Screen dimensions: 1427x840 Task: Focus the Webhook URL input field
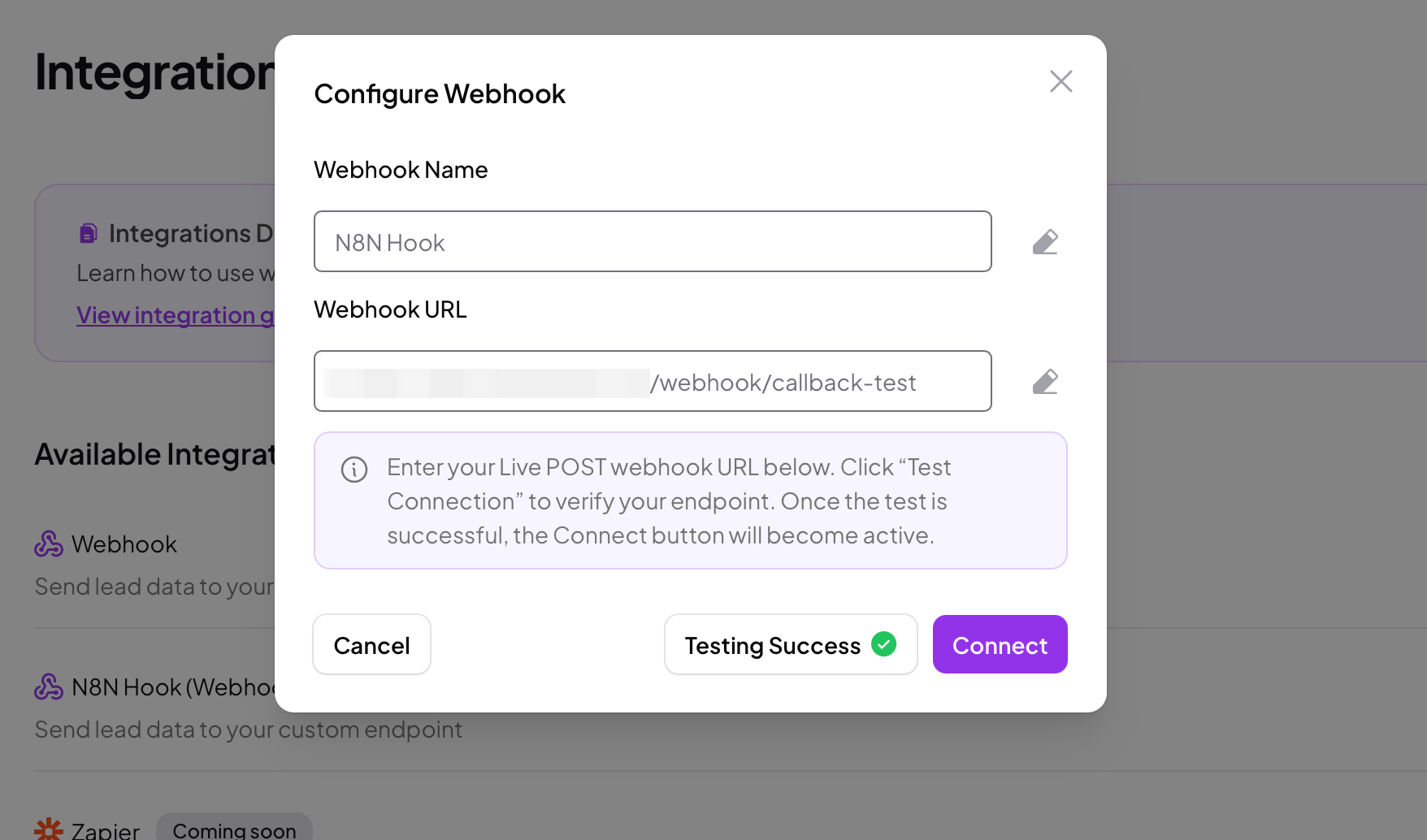coord(653,381)
